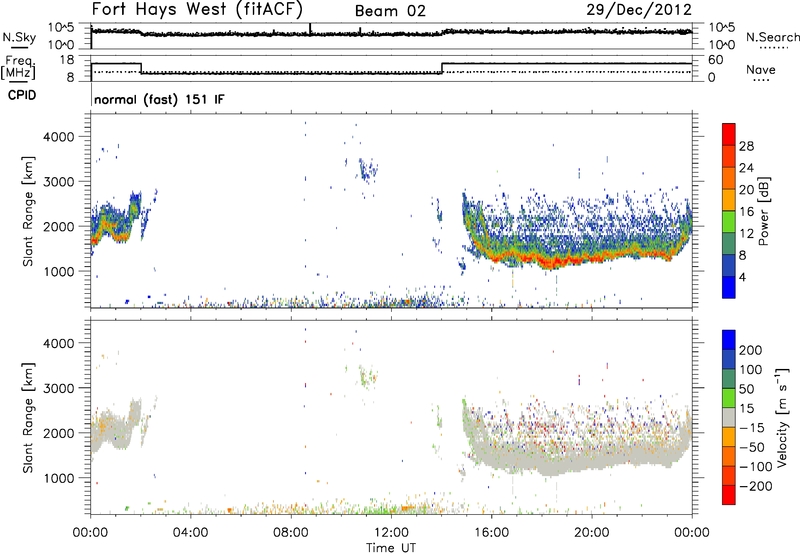Click the "16:00" time tick label
The image size is (800, 554).
click(491, 533)
